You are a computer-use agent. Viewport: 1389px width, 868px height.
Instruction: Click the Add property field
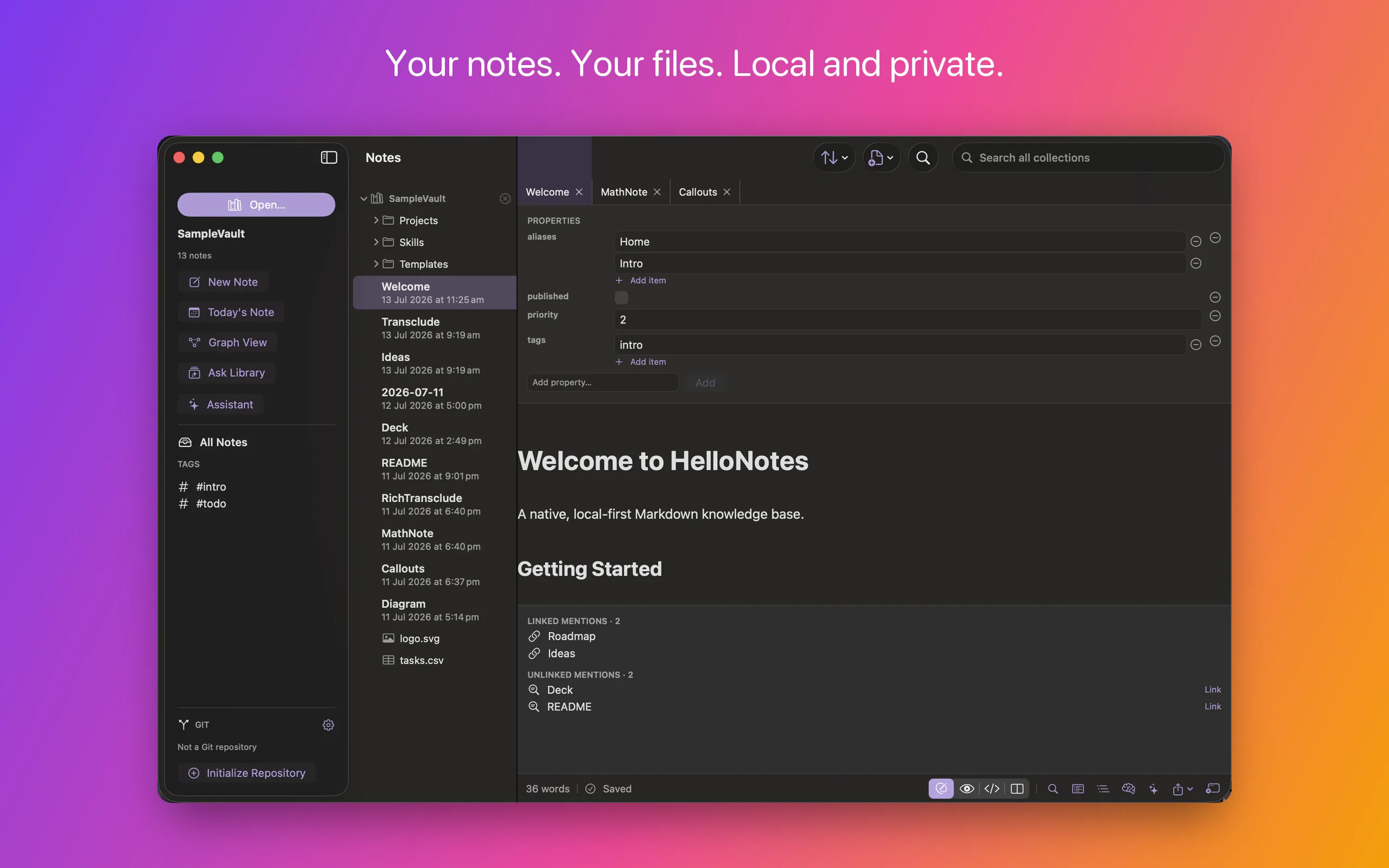[x=603, y=382]
